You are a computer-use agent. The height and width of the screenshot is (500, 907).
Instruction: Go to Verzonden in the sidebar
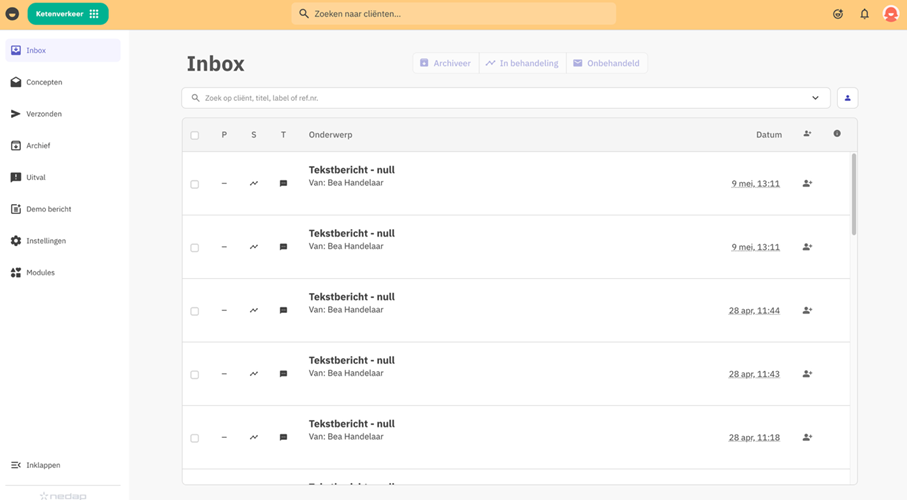tap(63, 114)
